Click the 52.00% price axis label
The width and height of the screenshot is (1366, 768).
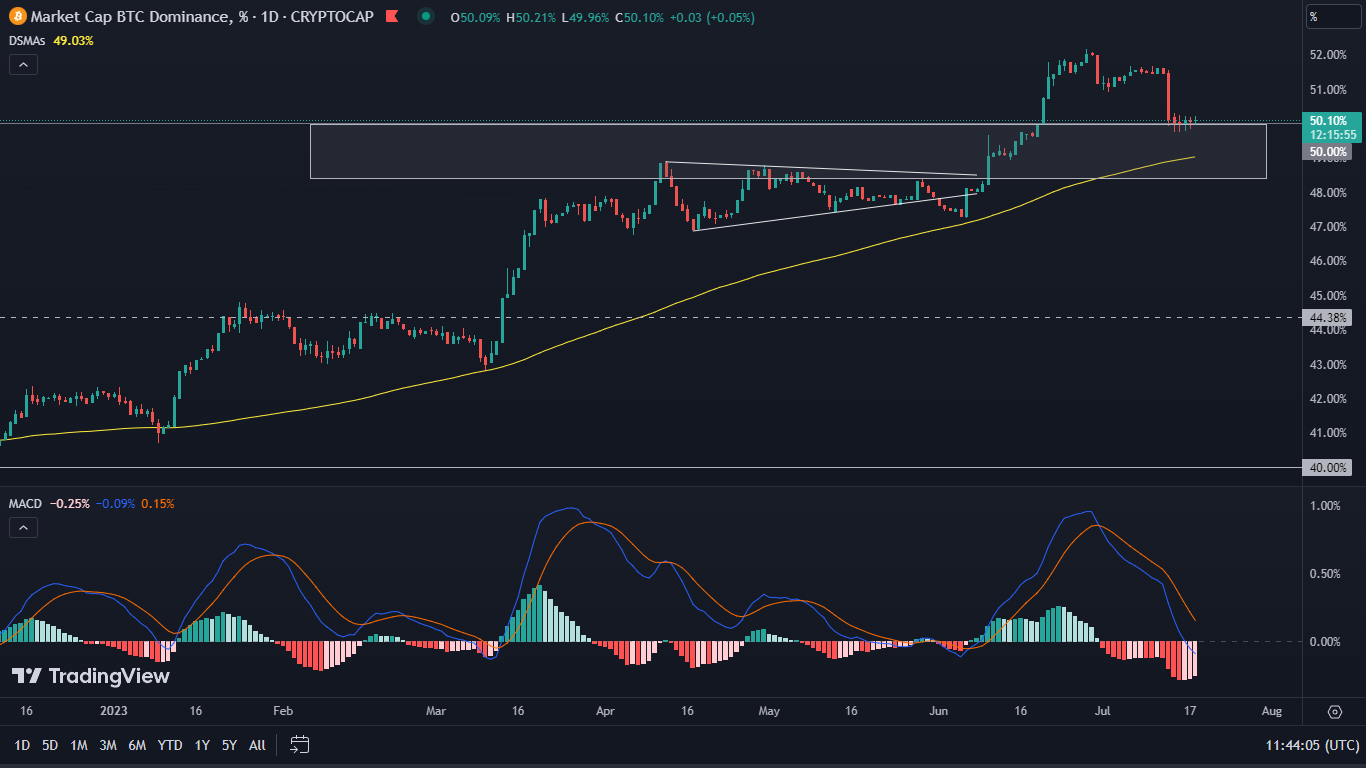point(1328,55)
